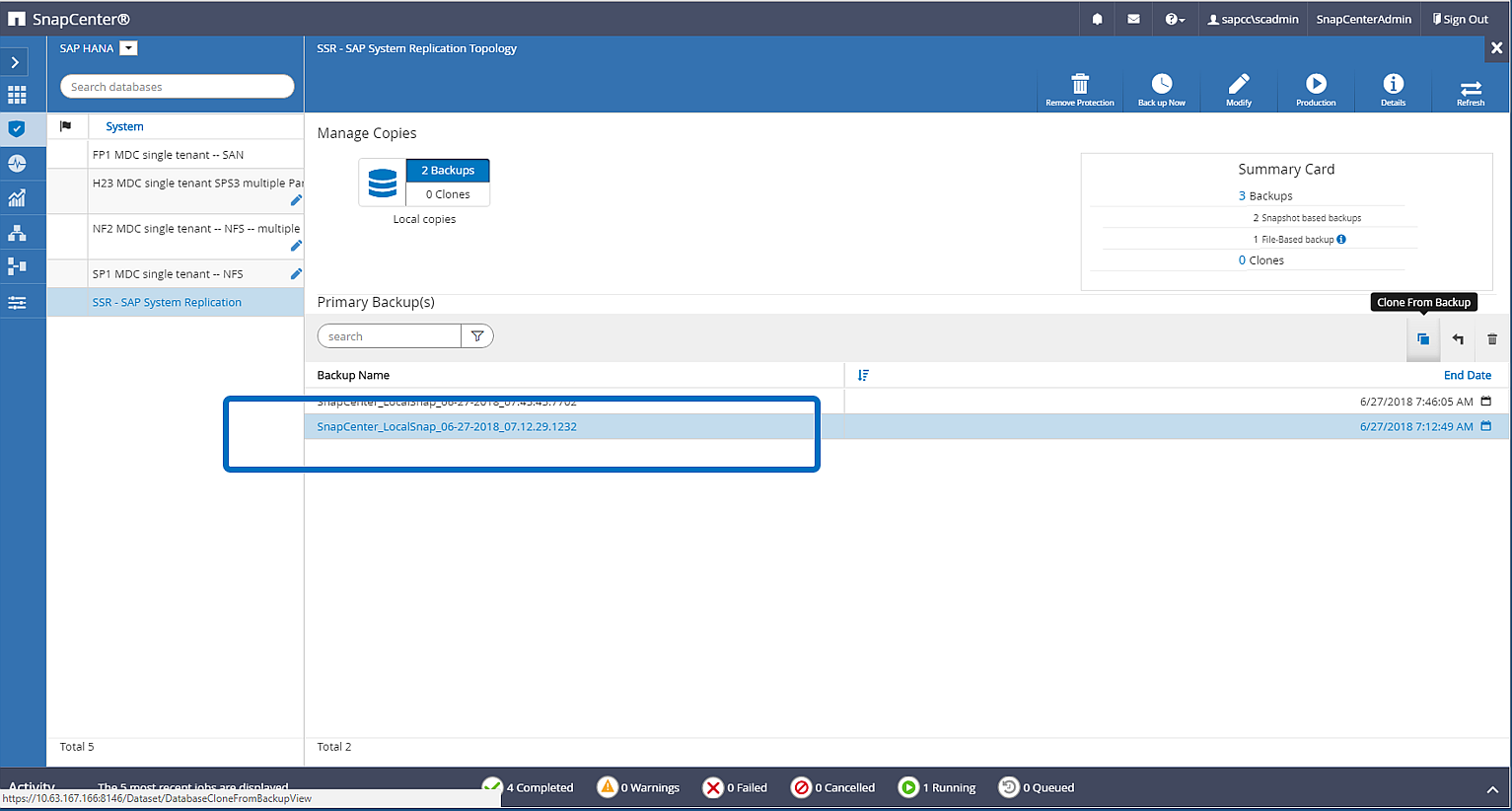
Task: Open the notifications bell icon
Action: pos(1097,19)
